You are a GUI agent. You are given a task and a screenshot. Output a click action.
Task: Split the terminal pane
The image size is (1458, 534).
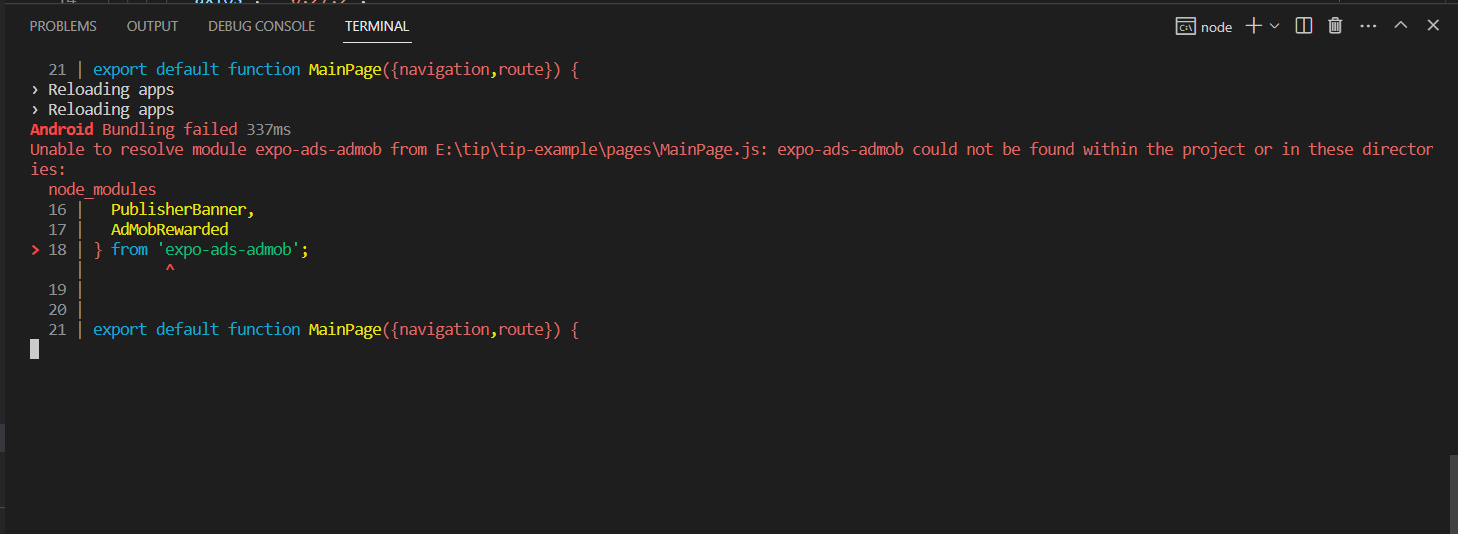click(x=1303, y=26)
